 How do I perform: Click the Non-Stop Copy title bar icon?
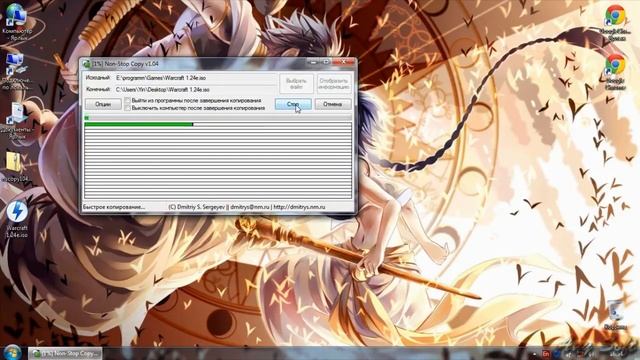(87, 64)
